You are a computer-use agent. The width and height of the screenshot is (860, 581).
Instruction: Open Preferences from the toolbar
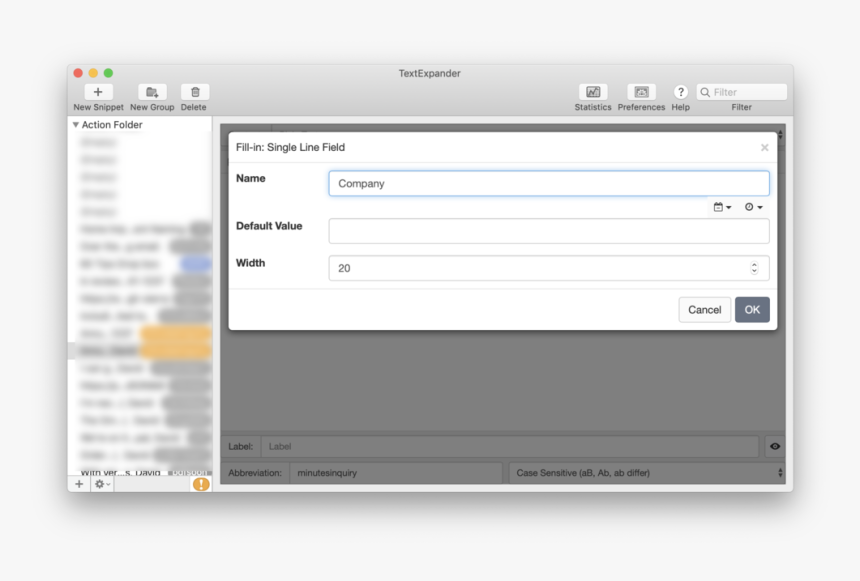(x=641, y=92)
